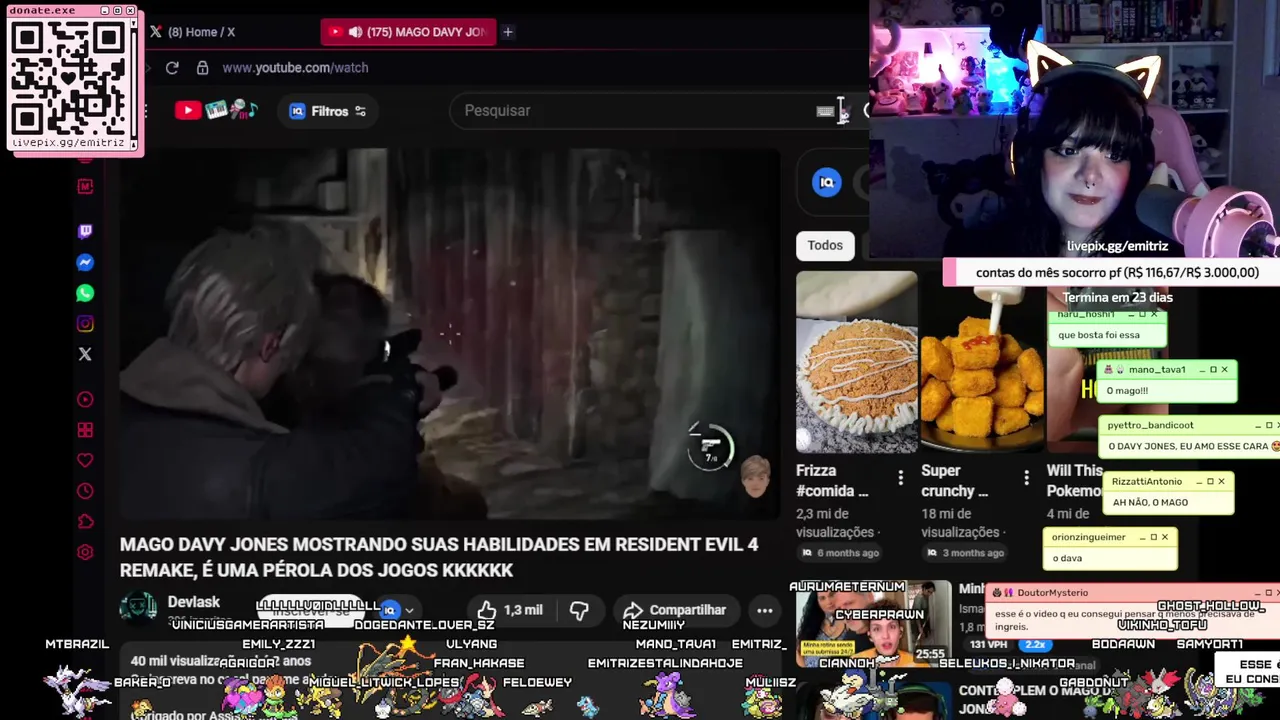Image resolution: width=1280 pixels, height=720 pixels.
Task: Click the donate.exe QR code window
Action: click(74, 80)
